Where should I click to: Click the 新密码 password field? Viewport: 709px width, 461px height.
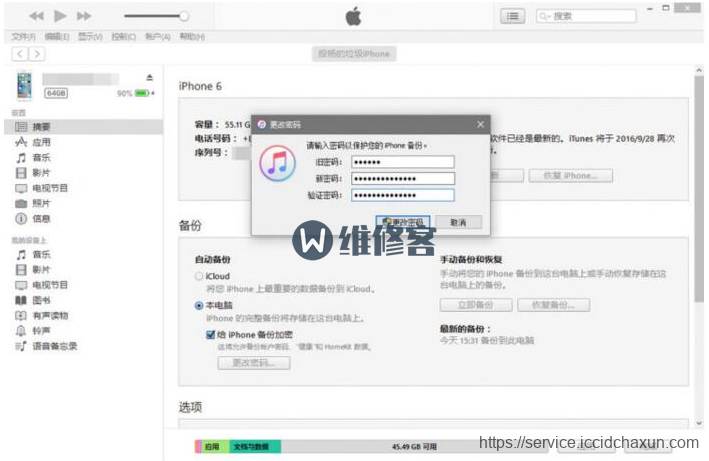[x=403, y=179]
